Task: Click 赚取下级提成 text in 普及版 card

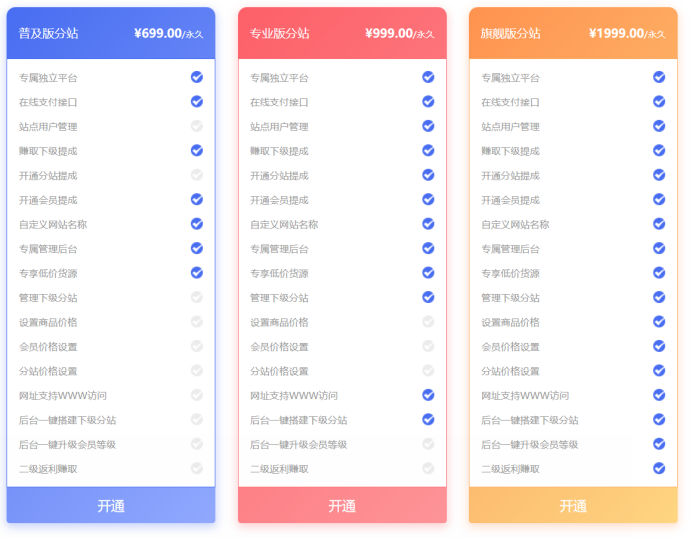Action: (x=48, y=151)
